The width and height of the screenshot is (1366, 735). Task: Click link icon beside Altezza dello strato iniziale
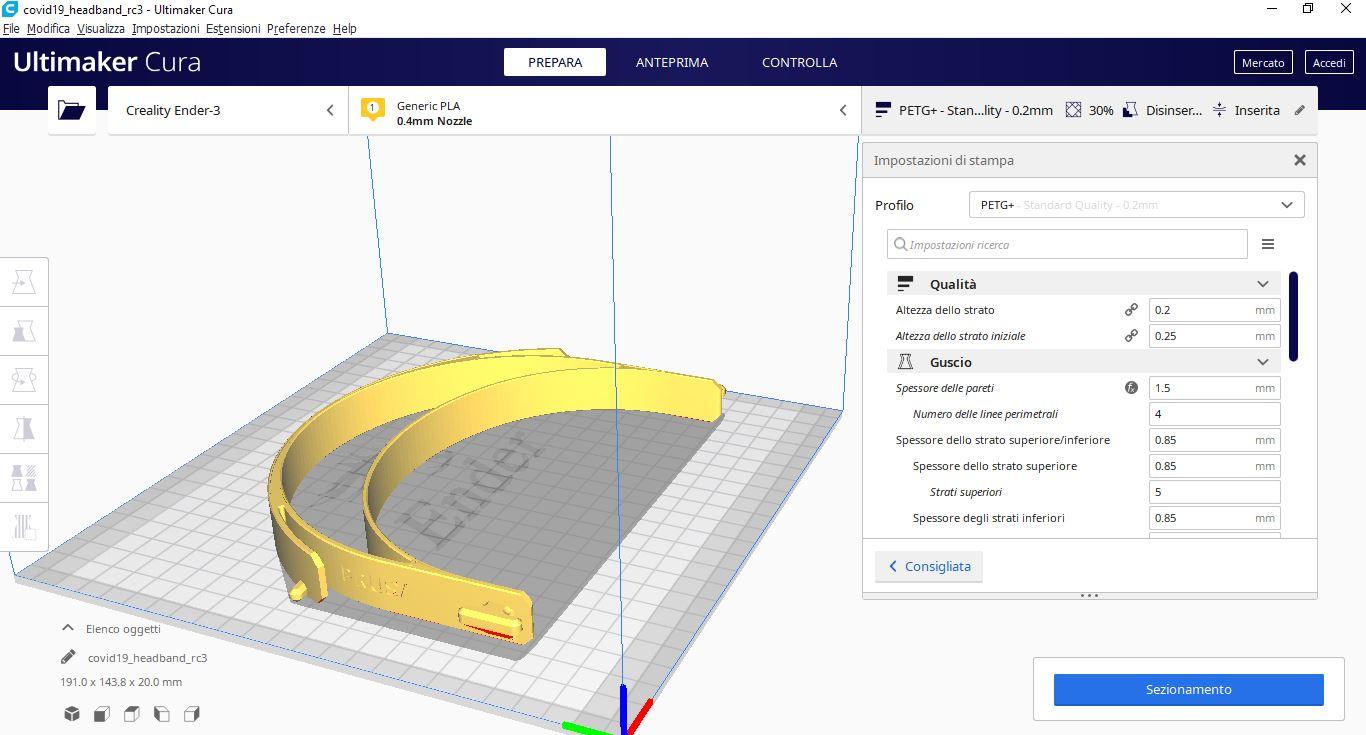coord(1131,336)
